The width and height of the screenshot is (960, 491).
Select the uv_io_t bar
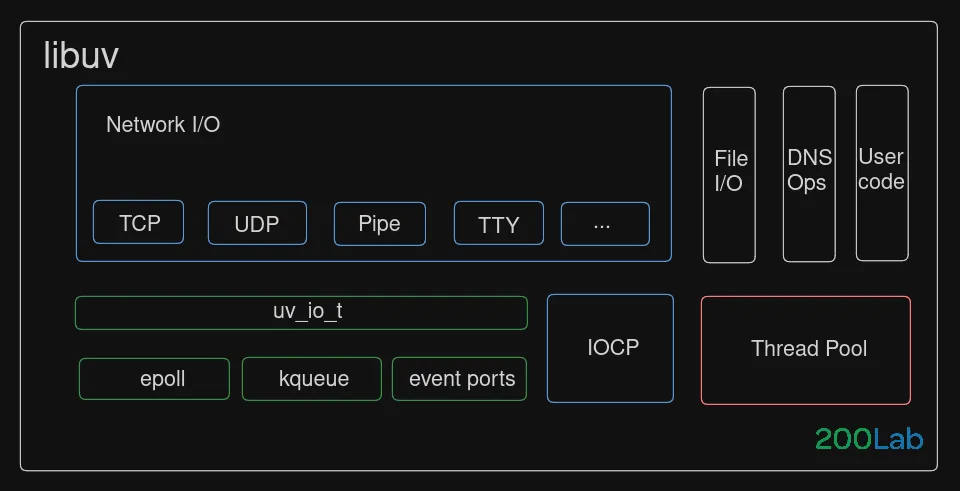(x=301, y=313)
